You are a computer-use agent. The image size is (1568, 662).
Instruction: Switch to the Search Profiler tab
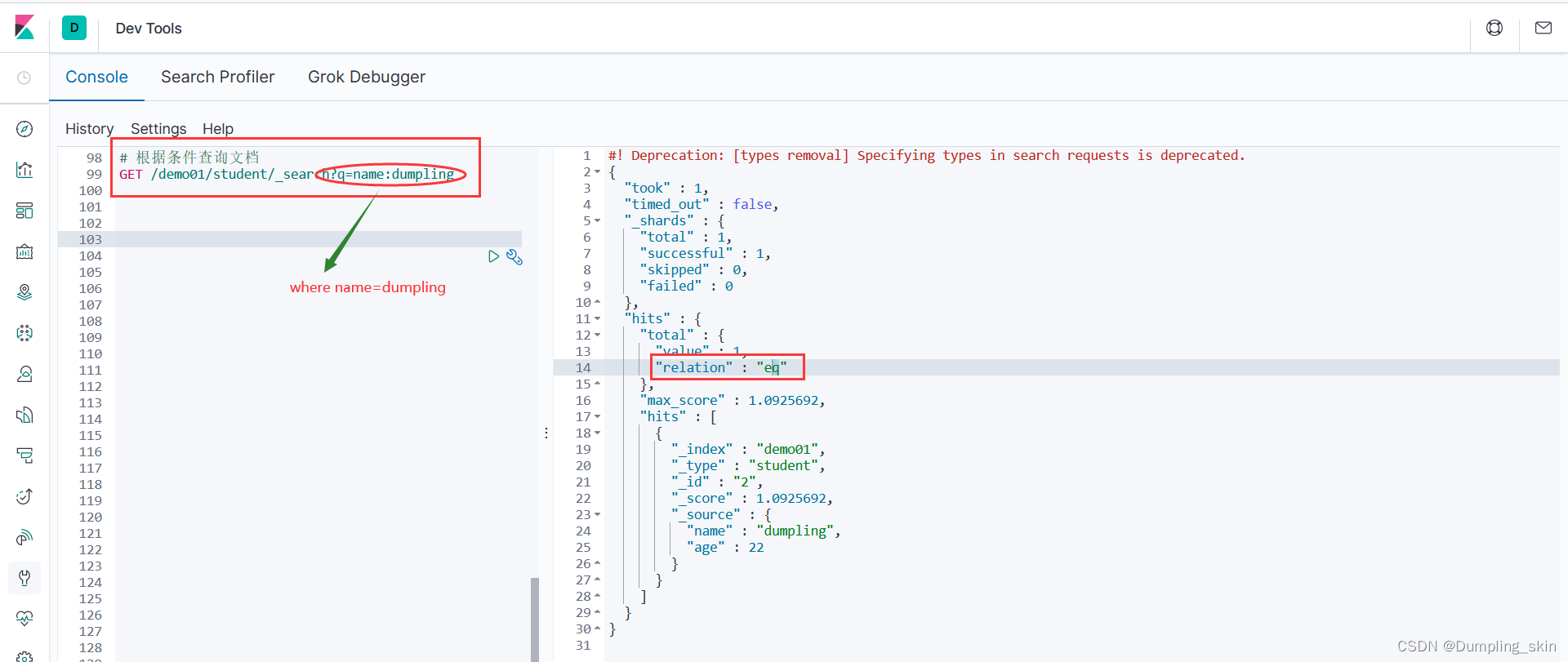[x=217, y=77]
